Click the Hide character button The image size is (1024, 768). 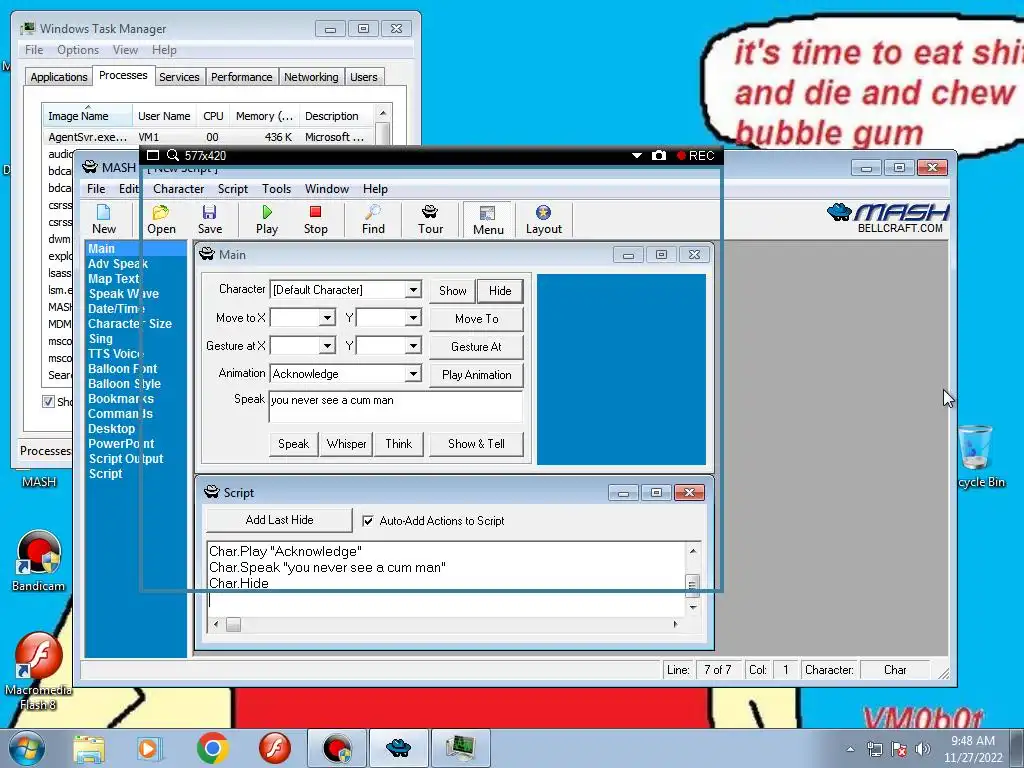click(x=500, y=291)
